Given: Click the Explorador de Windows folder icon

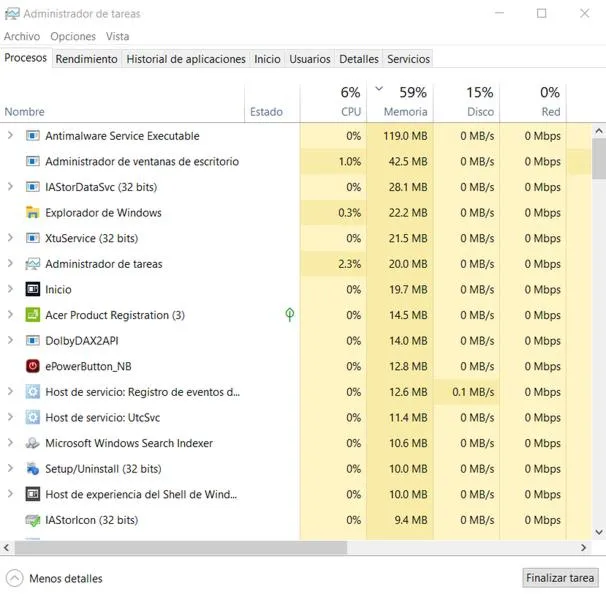Looking at the screenshot, I should coord(32,212).
